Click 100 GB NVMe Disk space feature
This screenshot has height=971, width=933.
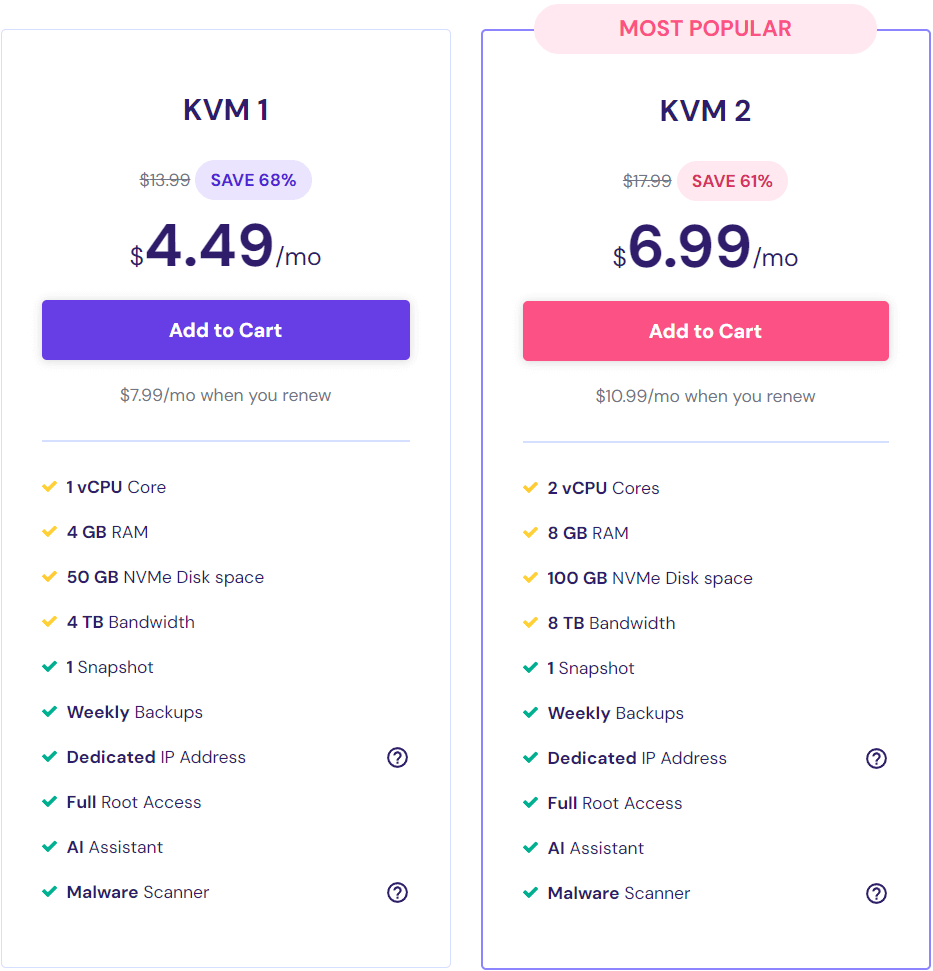coord(650,578)
